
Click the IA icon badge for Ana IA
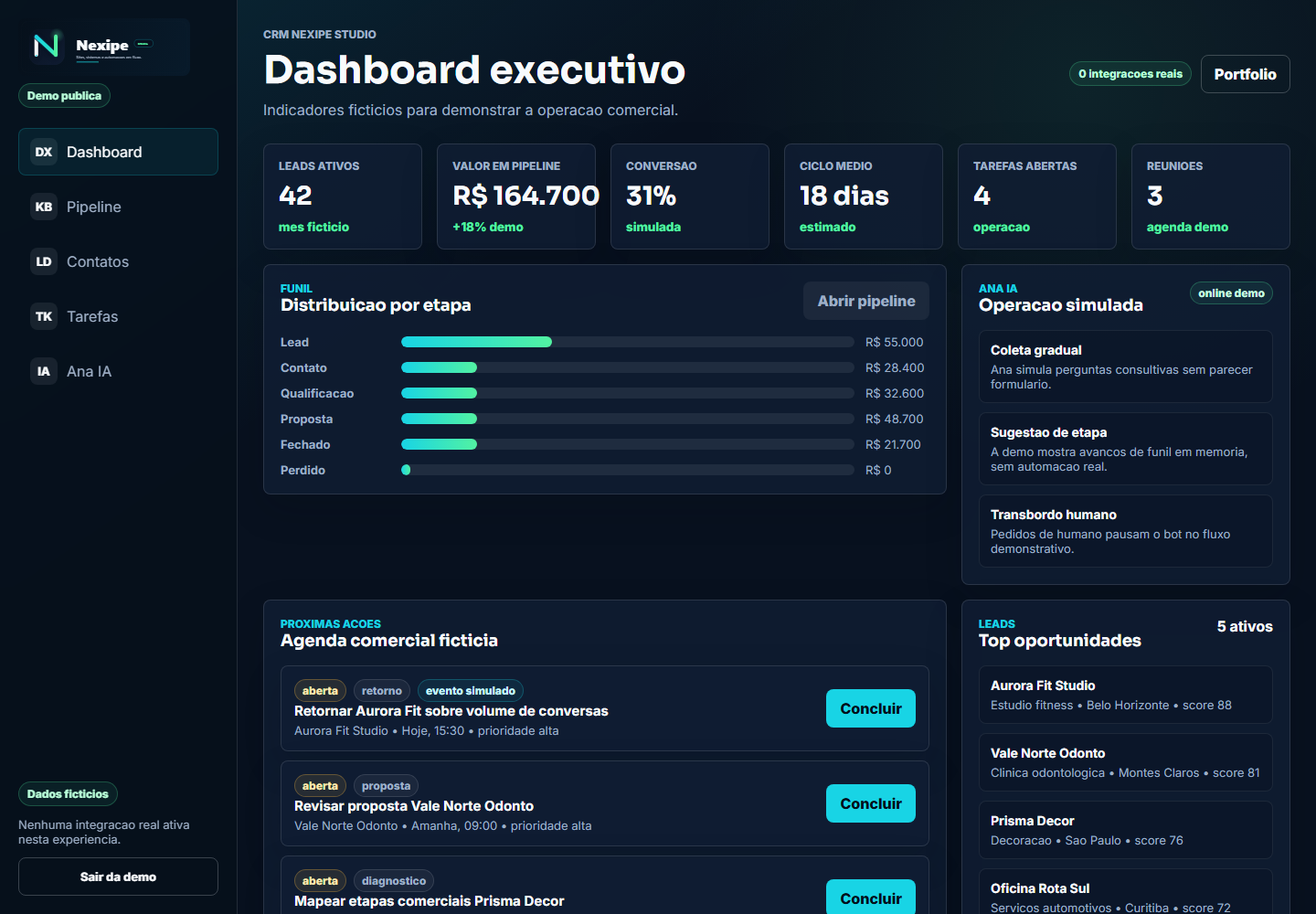coord(44,371)
